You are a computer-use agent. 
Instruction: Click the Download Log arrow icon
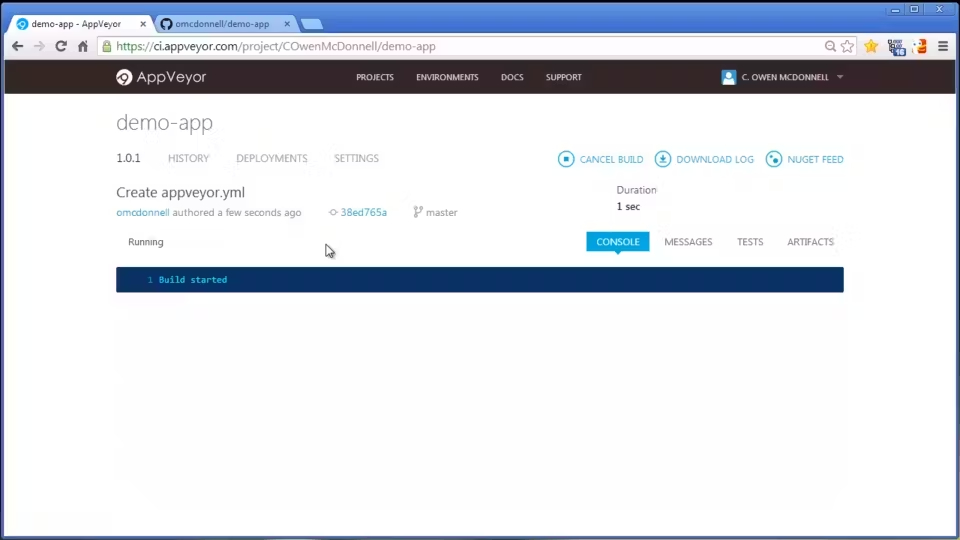click(x=662, y=159)
